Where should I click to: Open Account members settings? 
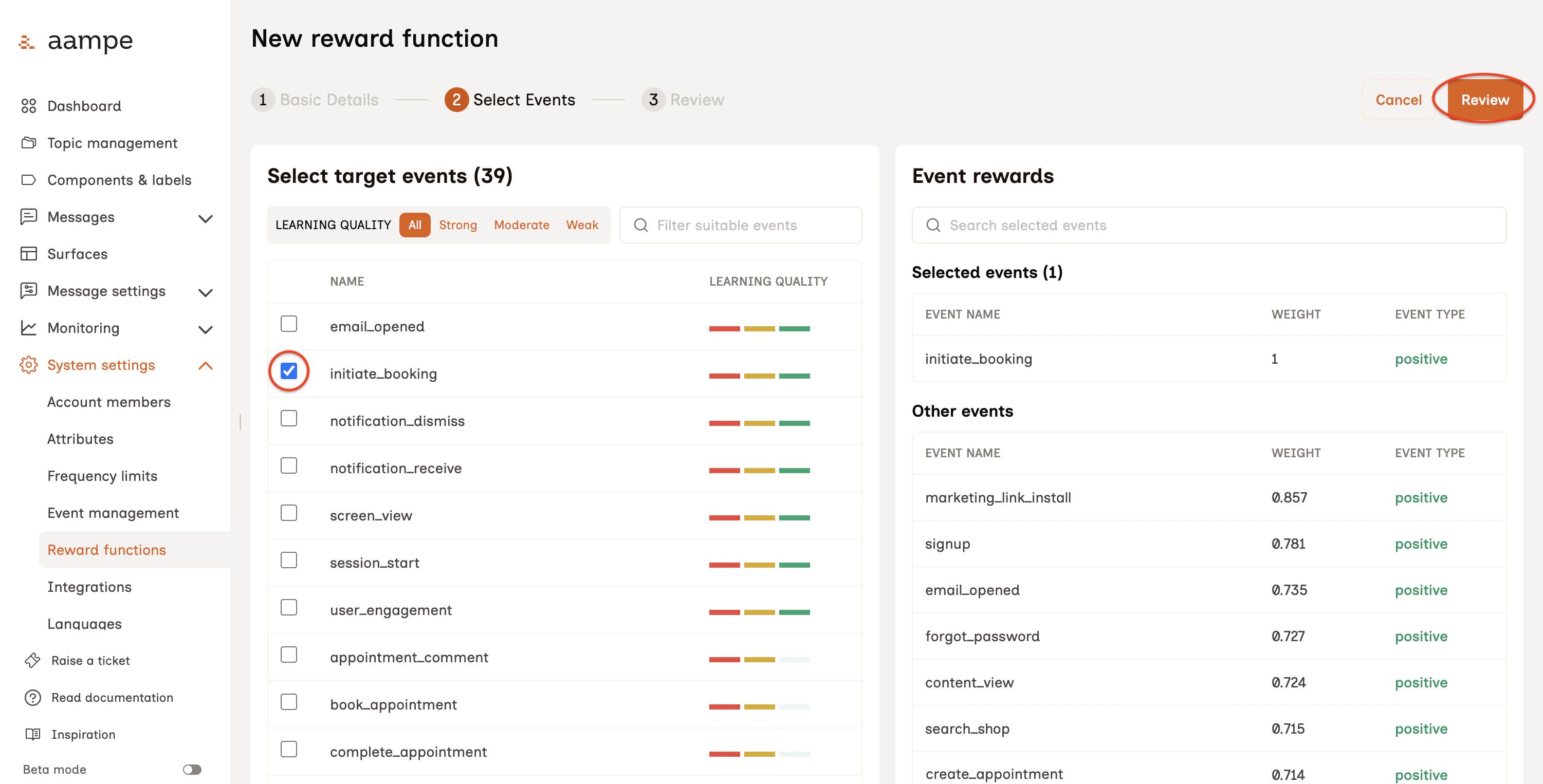click(x=109, y=402)
